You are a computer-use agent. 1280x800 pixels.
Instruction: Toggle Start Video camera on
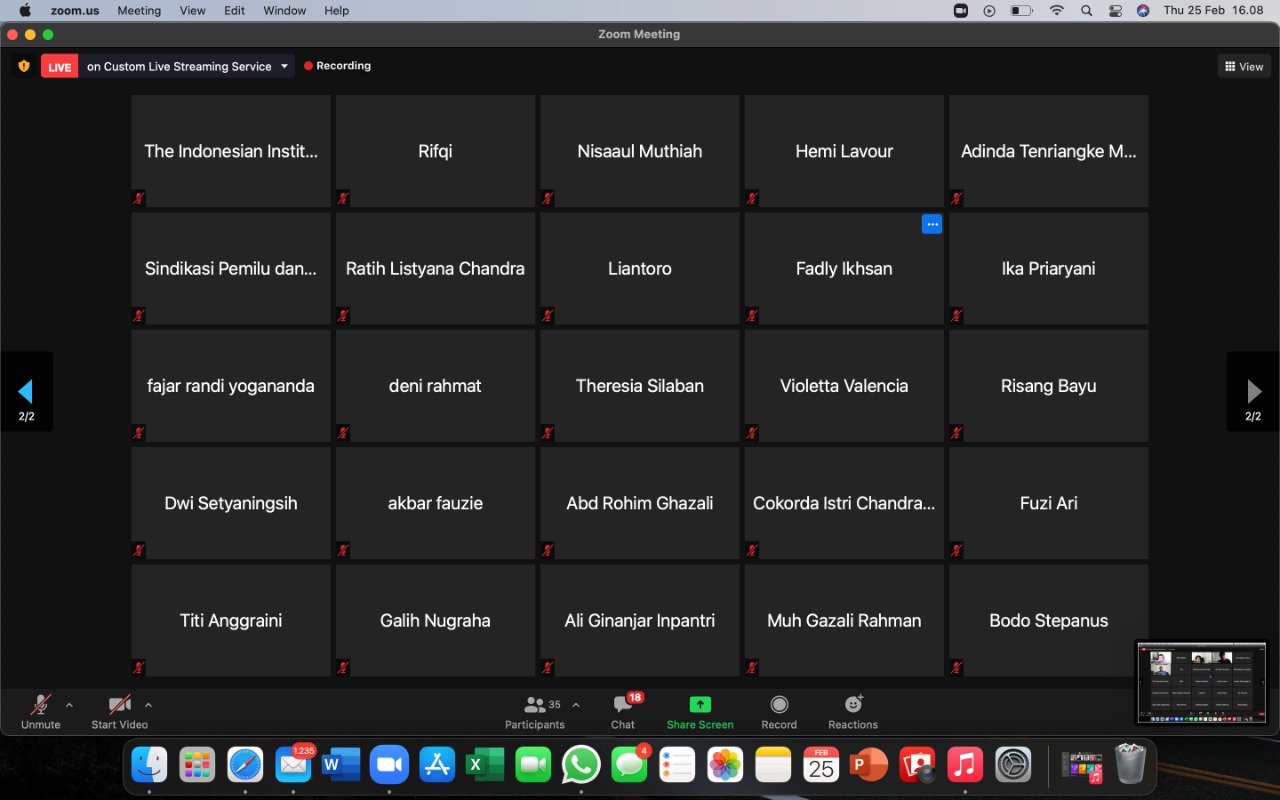119,705
